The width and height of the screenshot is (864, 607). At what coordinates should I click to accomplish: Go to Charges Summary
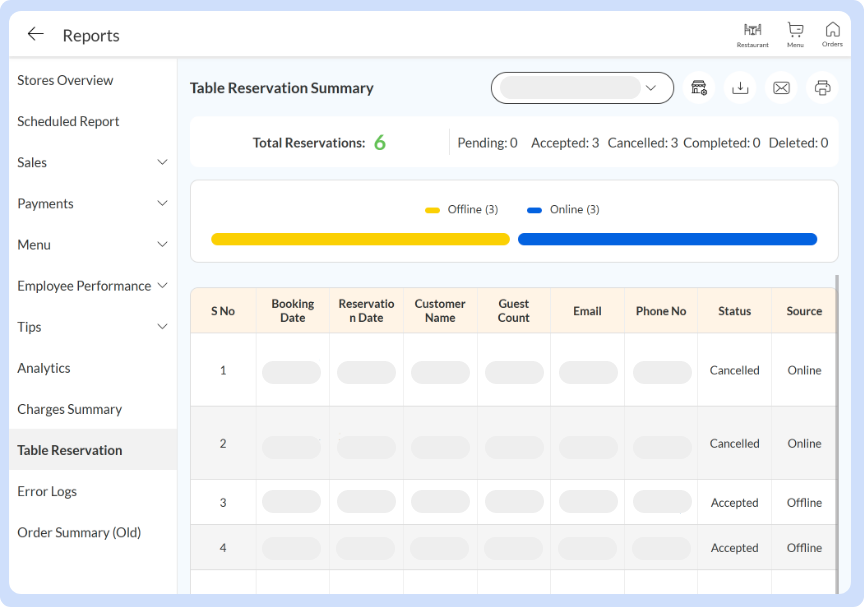coord(69,409)
